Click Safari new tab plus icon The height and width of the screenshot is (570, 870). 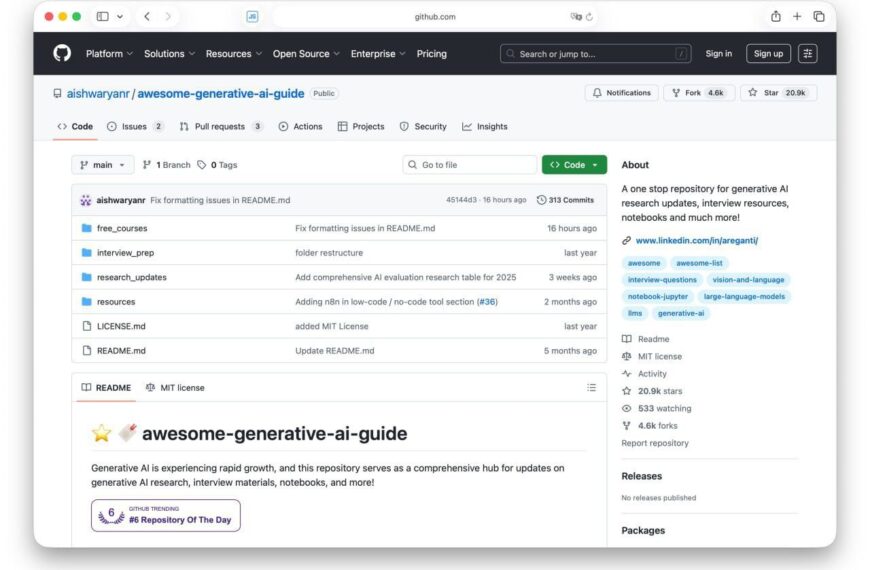[797, 17]
